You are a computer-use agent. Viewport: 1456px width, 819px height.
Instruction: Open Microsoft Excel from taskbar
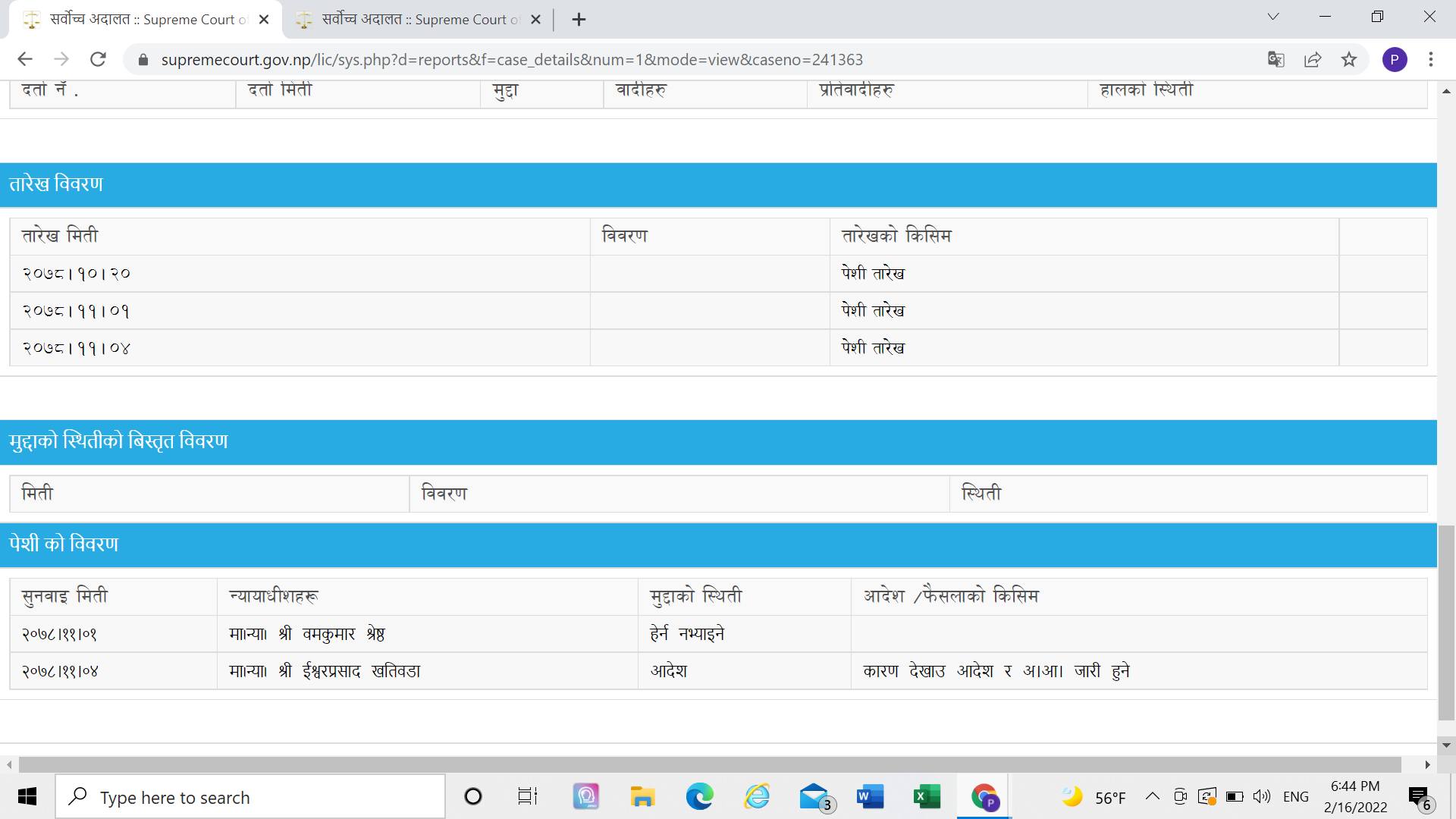pos(927,797)
